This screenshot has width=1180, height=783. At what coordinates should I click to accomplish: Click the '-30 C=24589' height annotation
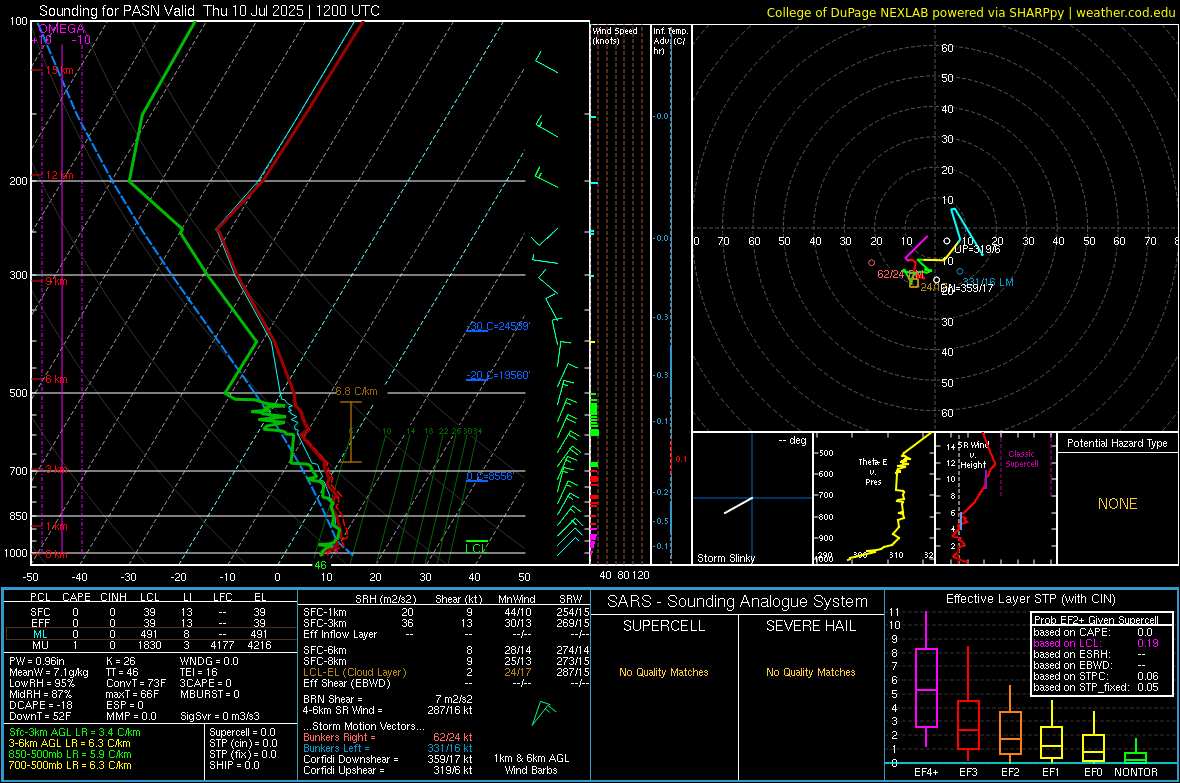498,326
